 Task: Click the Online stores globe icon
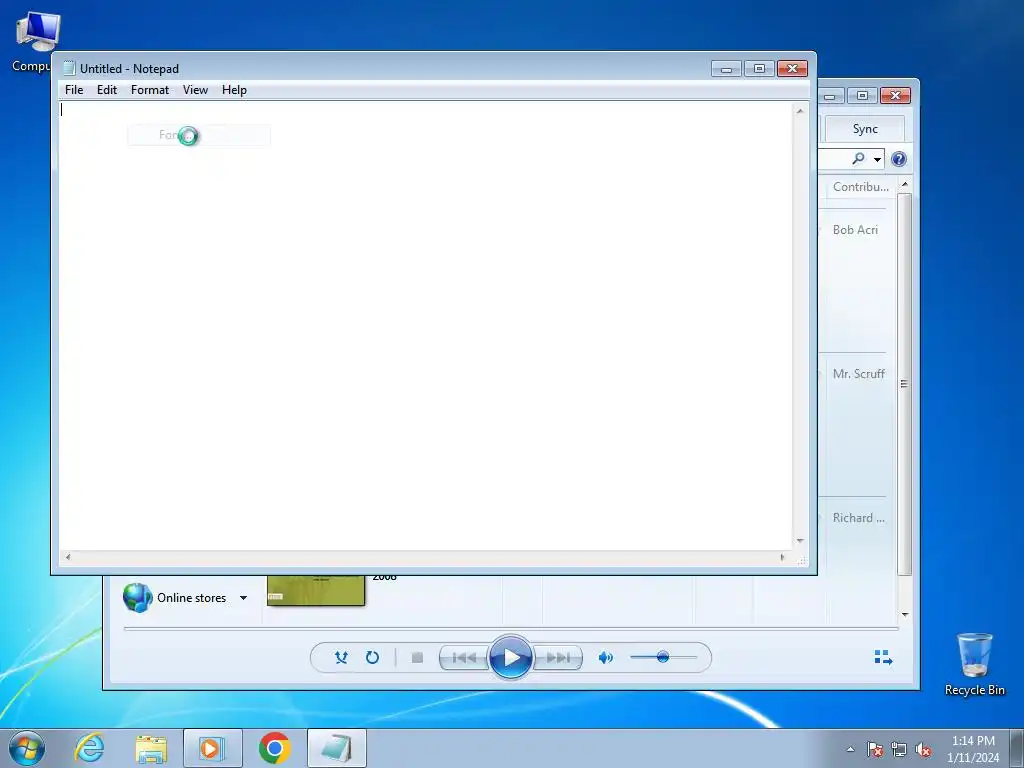[x=138, y=597]
